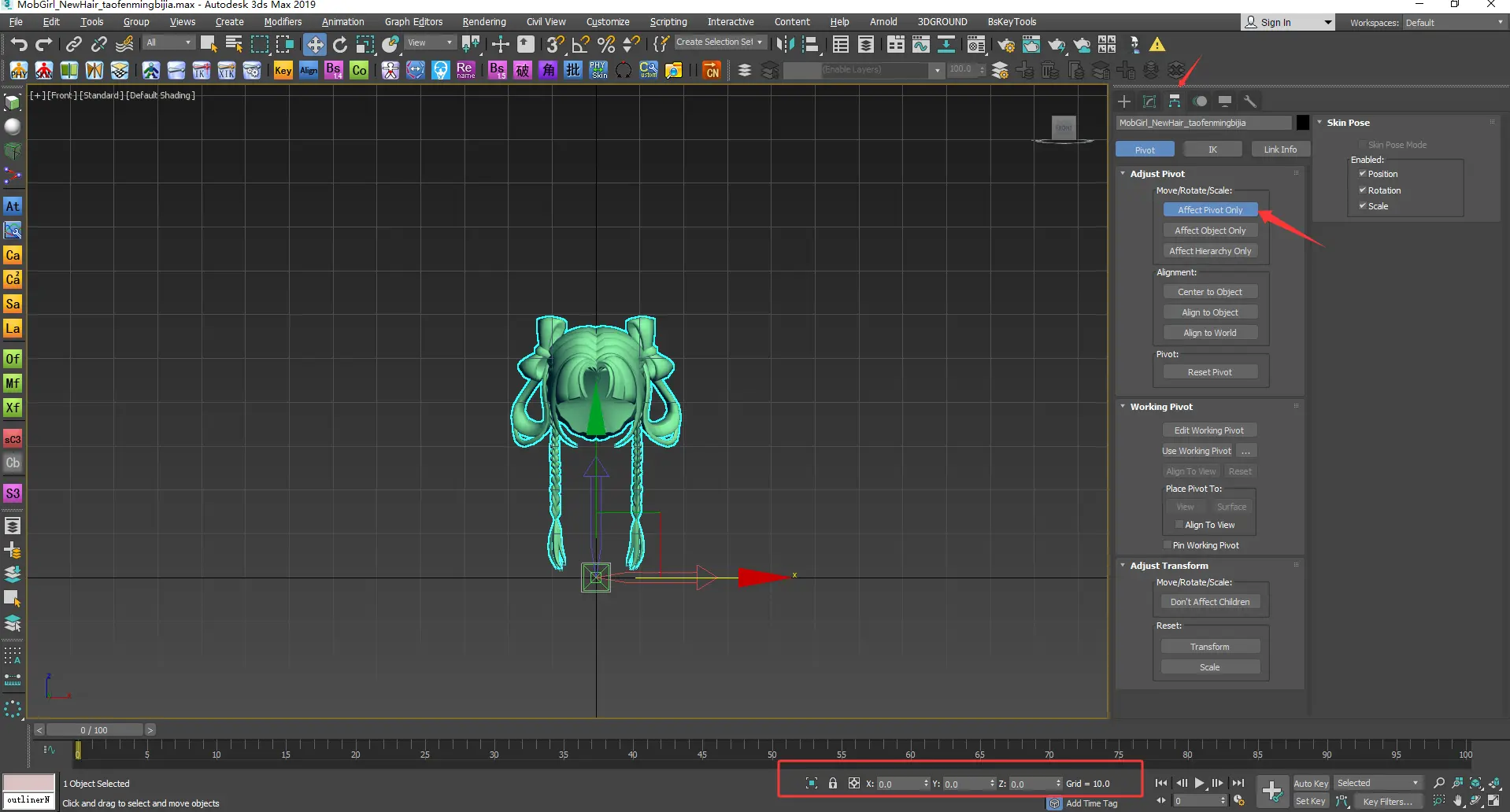This screenshot has height=812, width=1510.
Task: Click the Mirror tool icon
Action: pos(785,44)
